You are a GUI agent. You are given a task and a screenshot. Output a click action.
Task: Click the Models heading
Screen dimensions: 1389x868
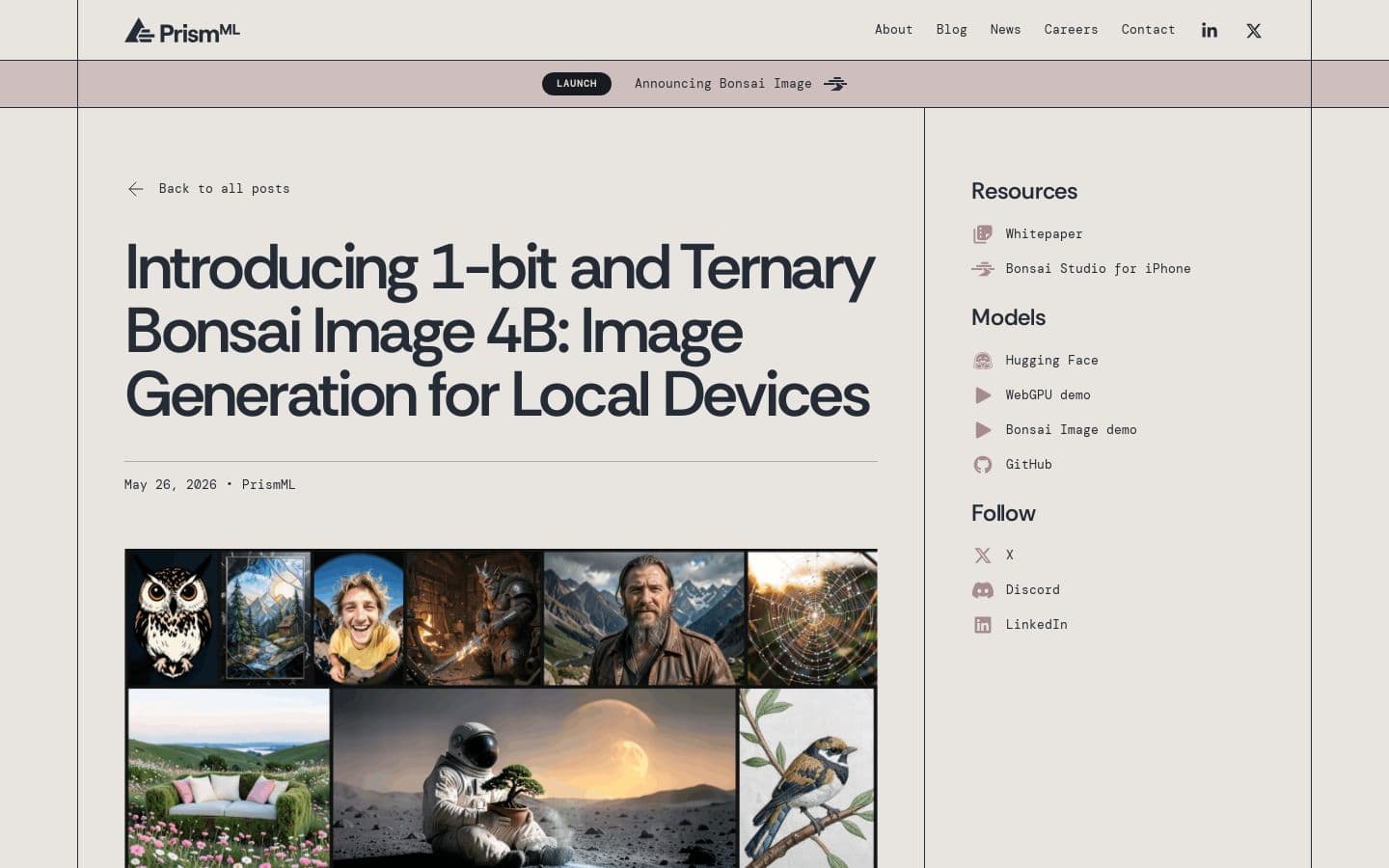click(x=1008, y=317)
